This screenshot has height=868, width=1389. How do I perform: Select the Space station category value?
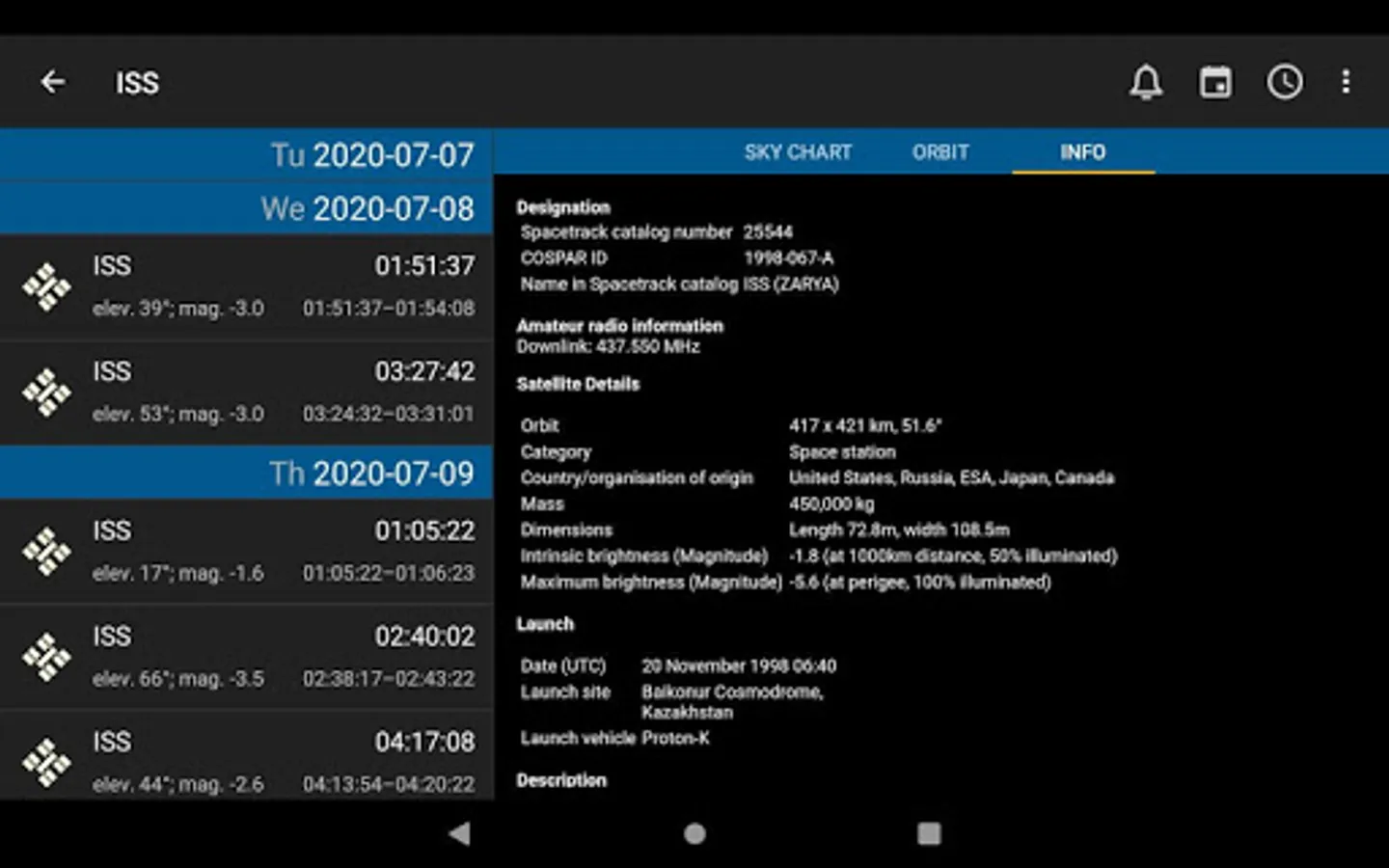tap(842, 451)
